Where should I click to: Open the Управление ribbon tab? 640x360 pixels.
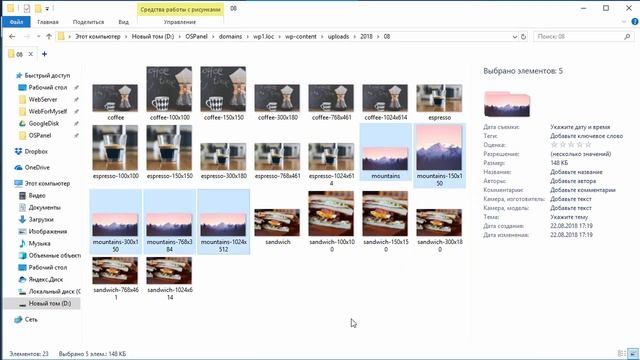click(x=180, y=22)
